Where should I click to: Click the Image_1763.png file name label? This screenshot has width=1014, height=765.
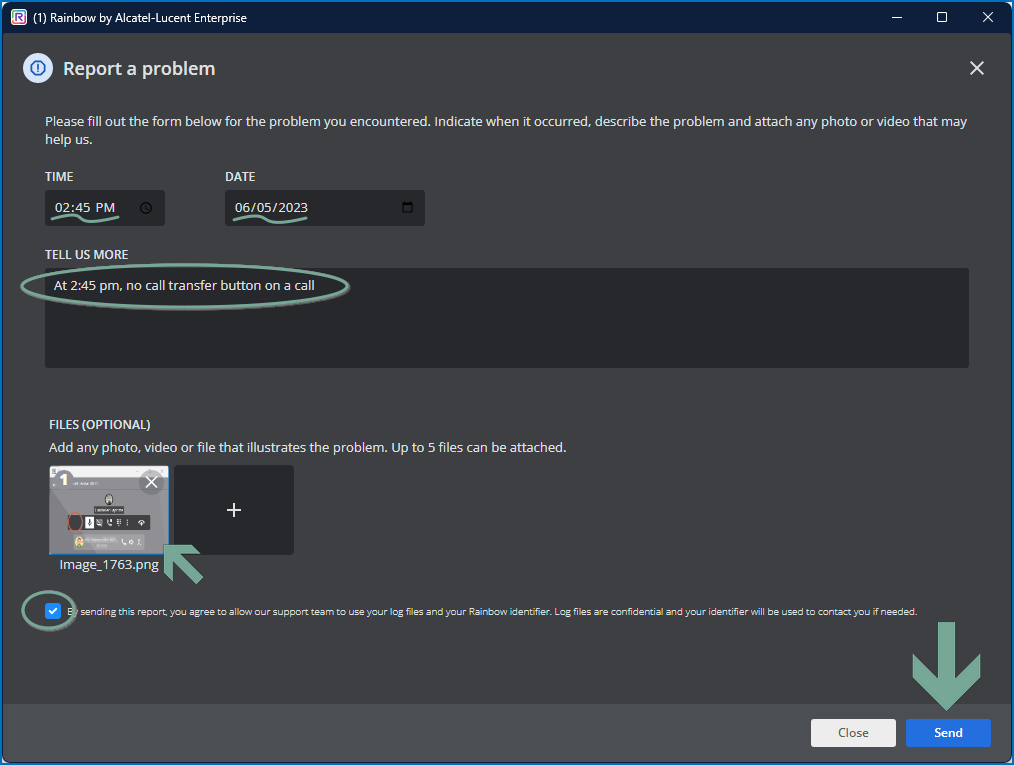tap(108, 565)
